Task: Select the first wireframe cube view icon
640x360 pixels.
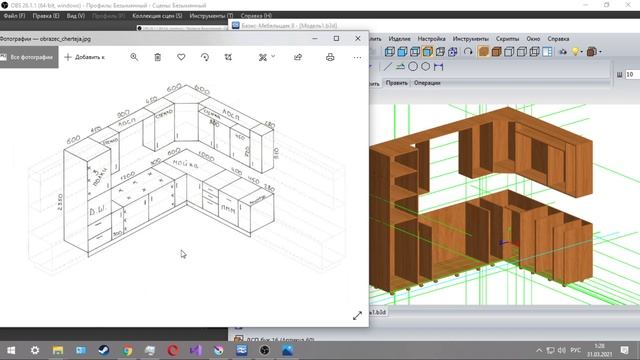Action: [390, 52]
